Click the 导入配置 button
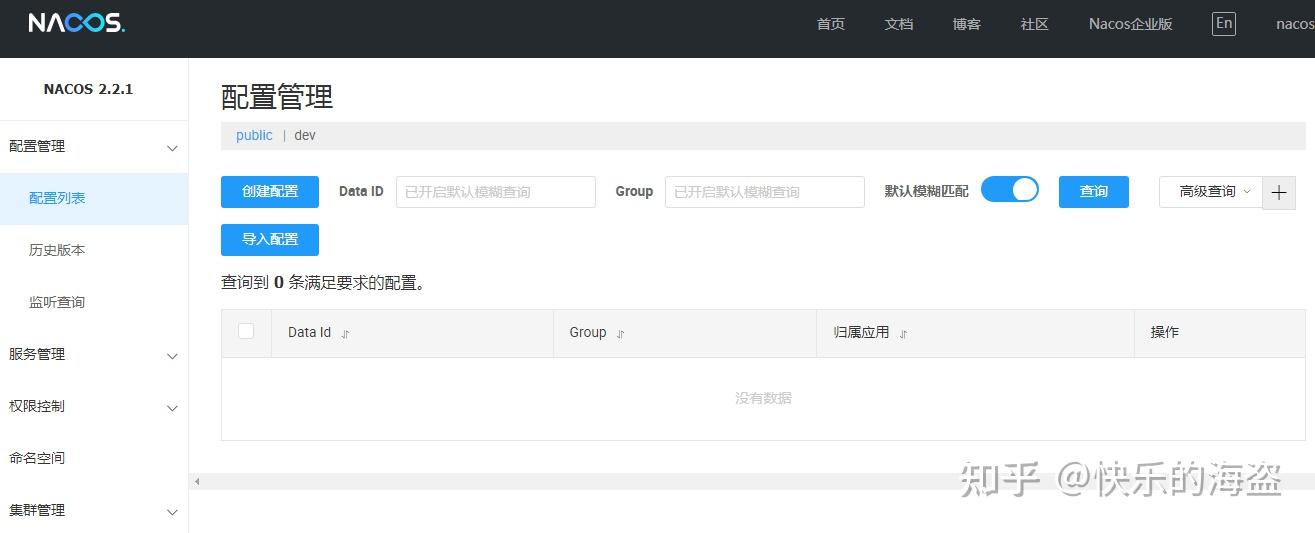1315x533 pixels. 270,240
